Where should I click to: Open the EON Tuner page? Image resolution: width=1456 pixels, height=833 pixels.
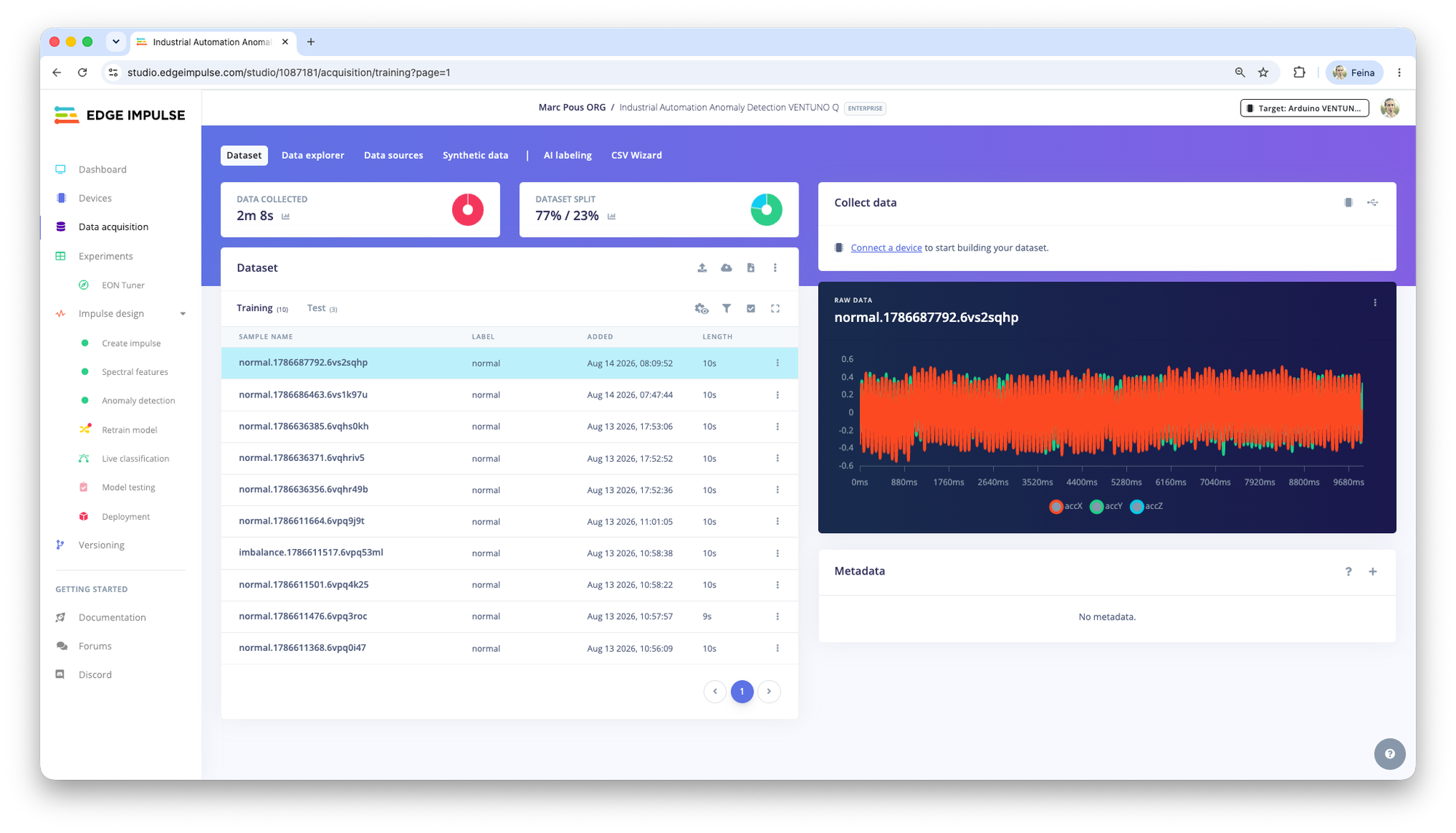(x=123, y=285)
